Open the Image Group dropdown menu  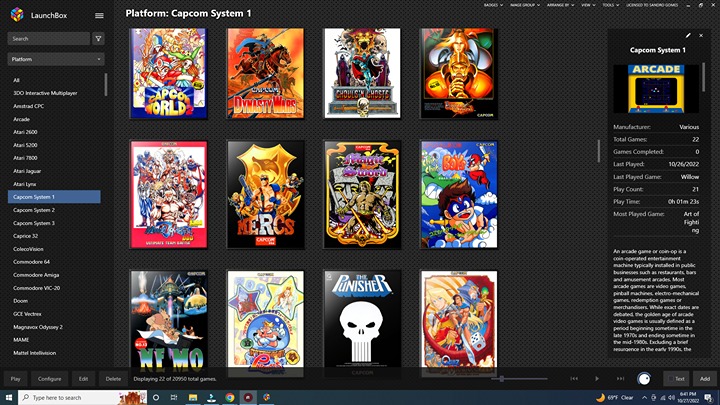click(x=524, y=5)
